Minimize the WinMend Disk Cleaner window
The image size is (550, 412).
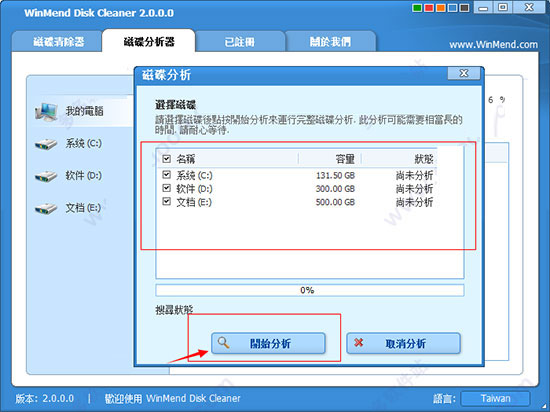click(483, 7)
